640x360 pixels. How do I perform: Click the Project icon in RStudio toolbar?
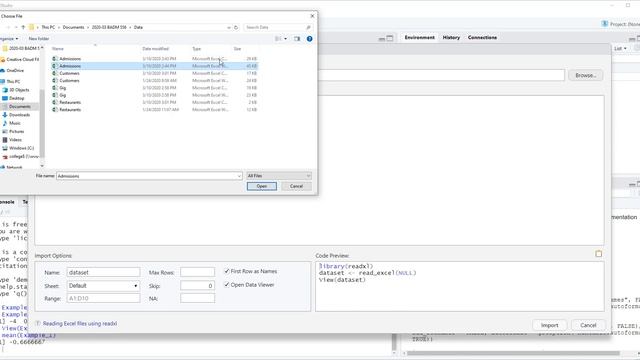(x=605, y=24)
